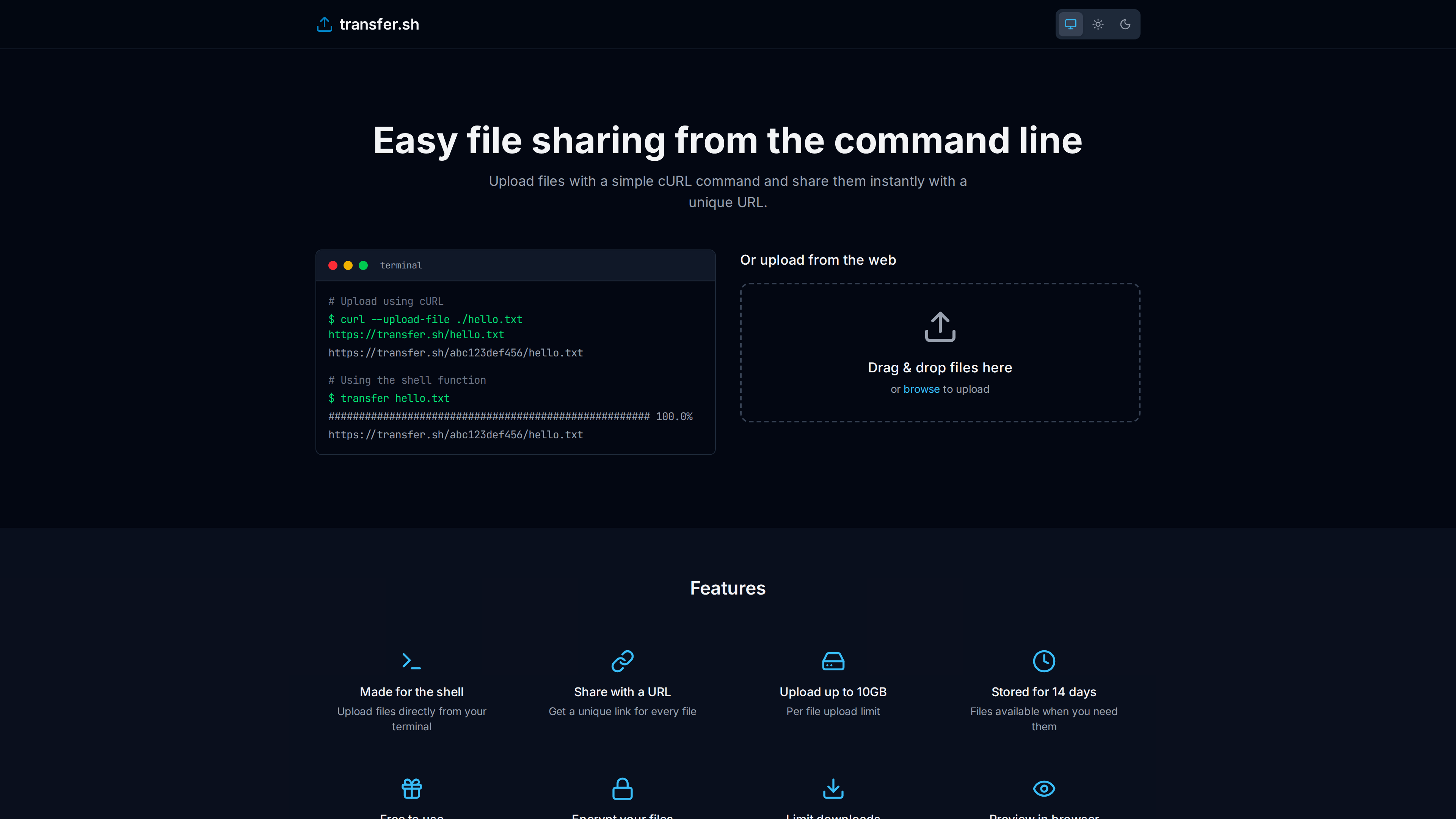Click the yellow circle in the terminal title bar
Screen dimensions: 1456x819
pyautogui.click(x=348, y=265)
